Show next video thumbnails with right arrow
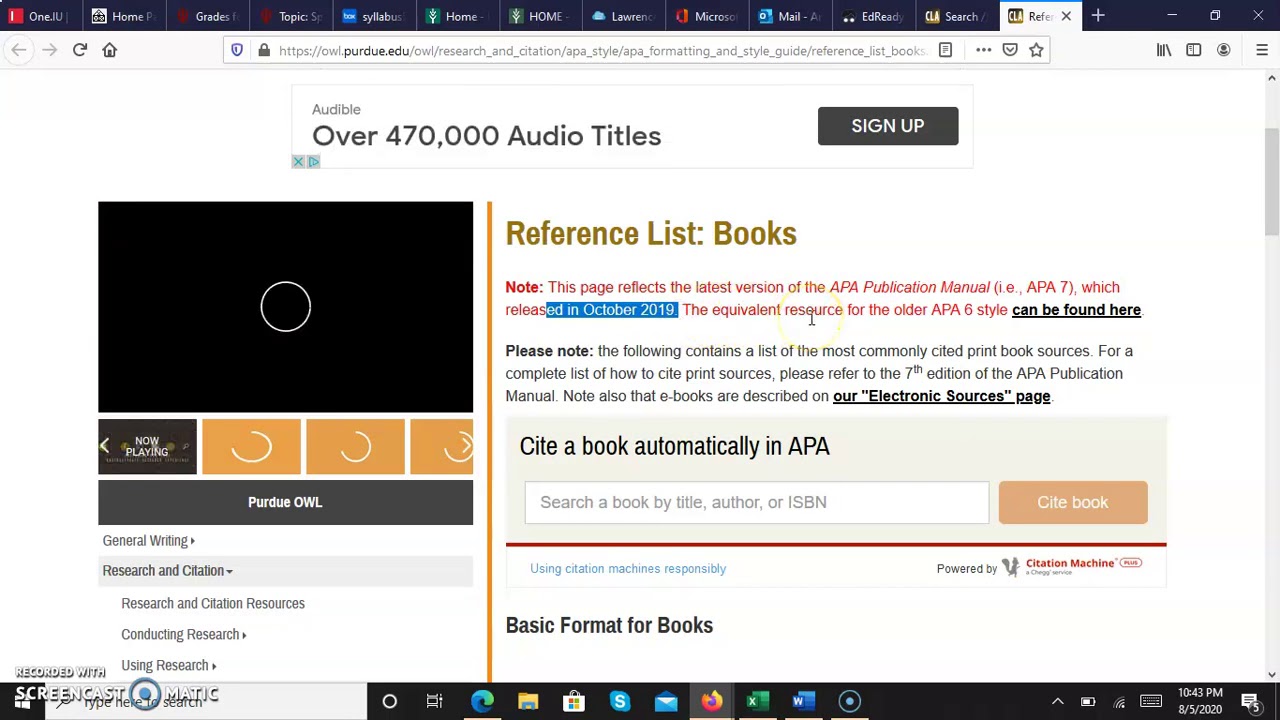1280x720 pixels. 465,446
